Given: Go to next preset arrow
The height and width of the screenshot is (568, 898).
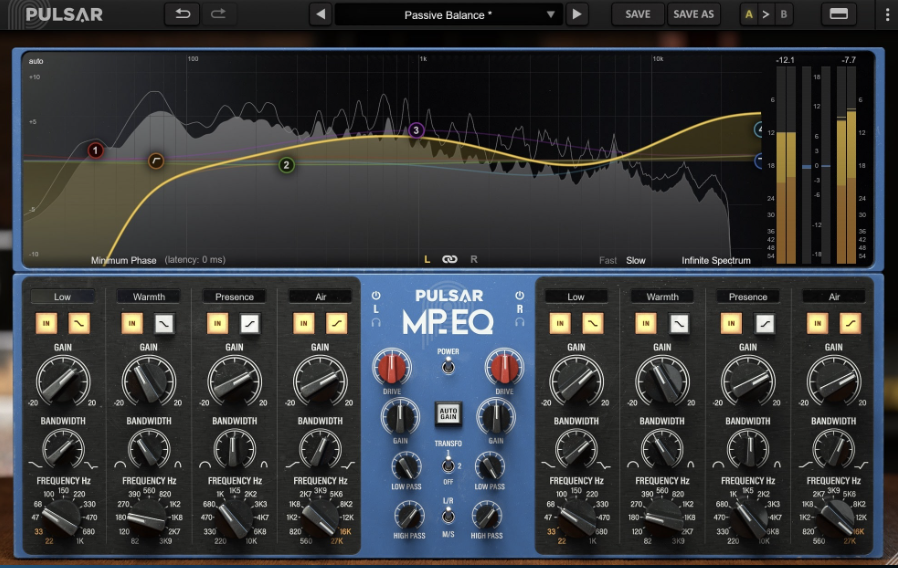Looking at the screenshot, I should [x=577, y=14].
